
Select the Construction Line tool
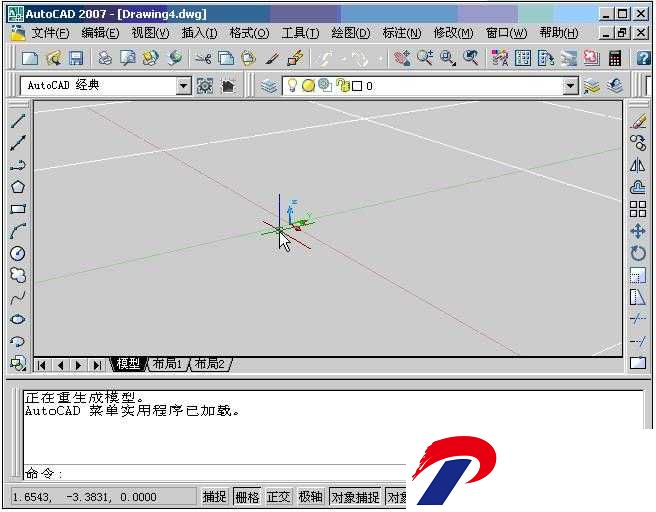[x=18, y=143]
